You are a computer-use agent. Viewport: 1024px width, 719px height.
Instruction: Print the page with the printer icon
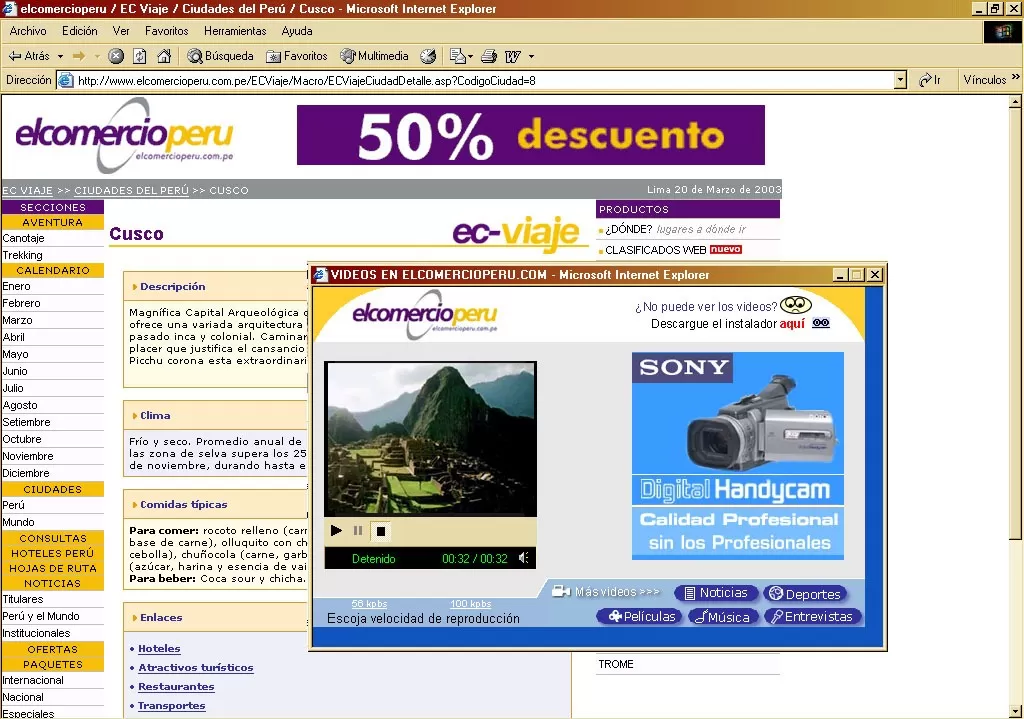[x=489, y=56]
